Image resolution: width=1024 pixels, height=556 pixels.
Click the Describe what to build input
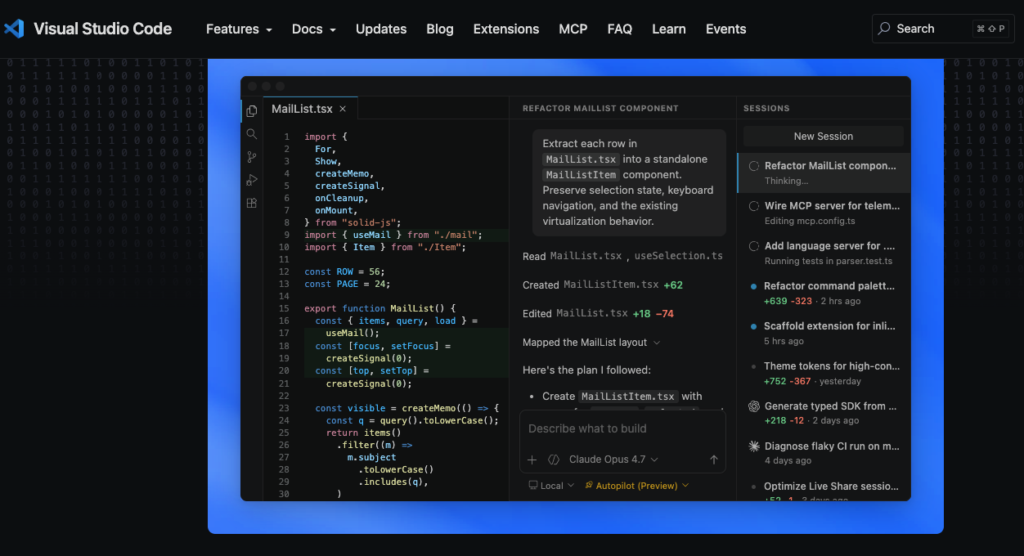622,429
